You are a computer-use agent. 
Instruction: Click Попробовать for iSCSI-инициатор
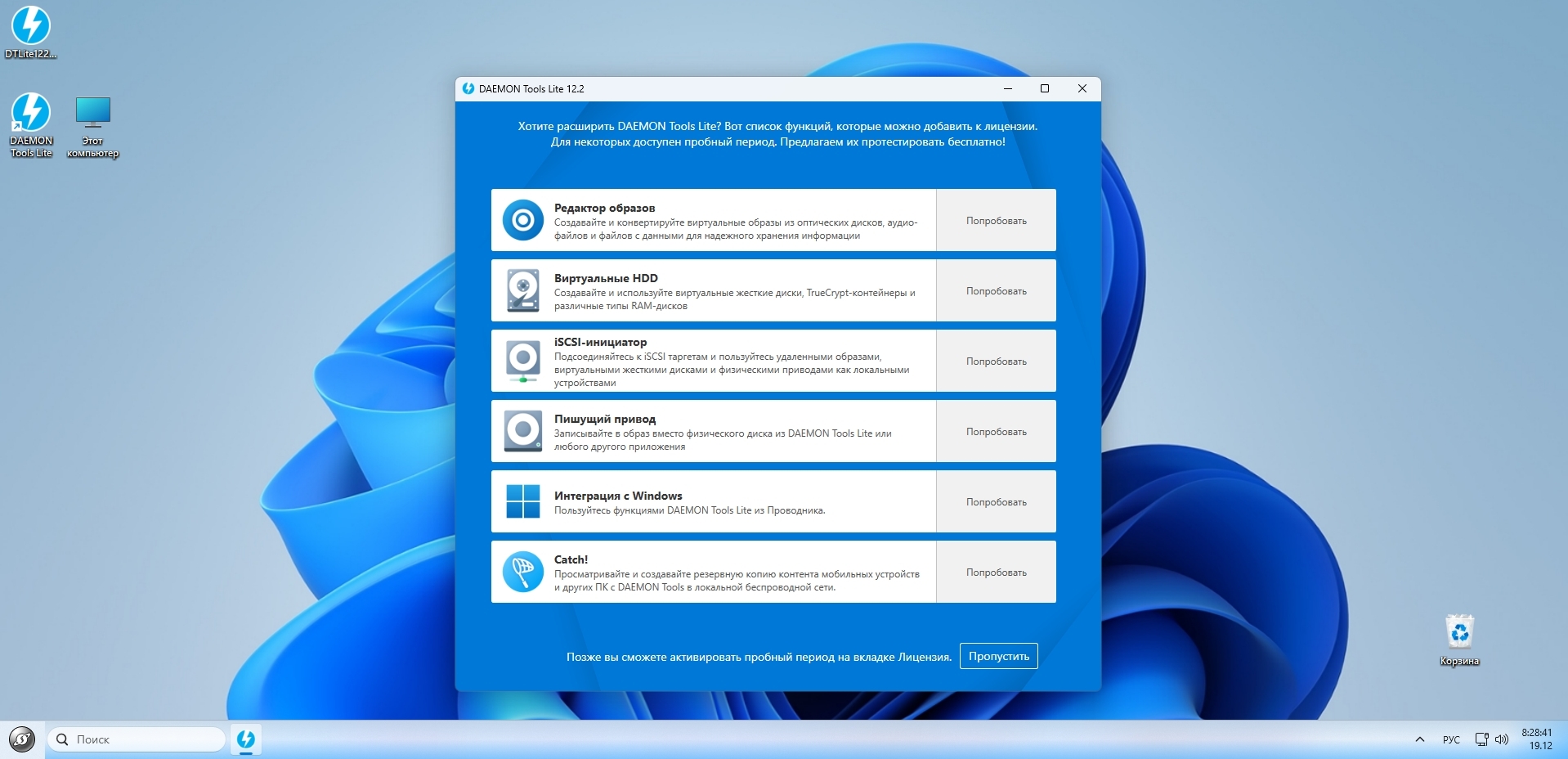(x=996, y=362)
